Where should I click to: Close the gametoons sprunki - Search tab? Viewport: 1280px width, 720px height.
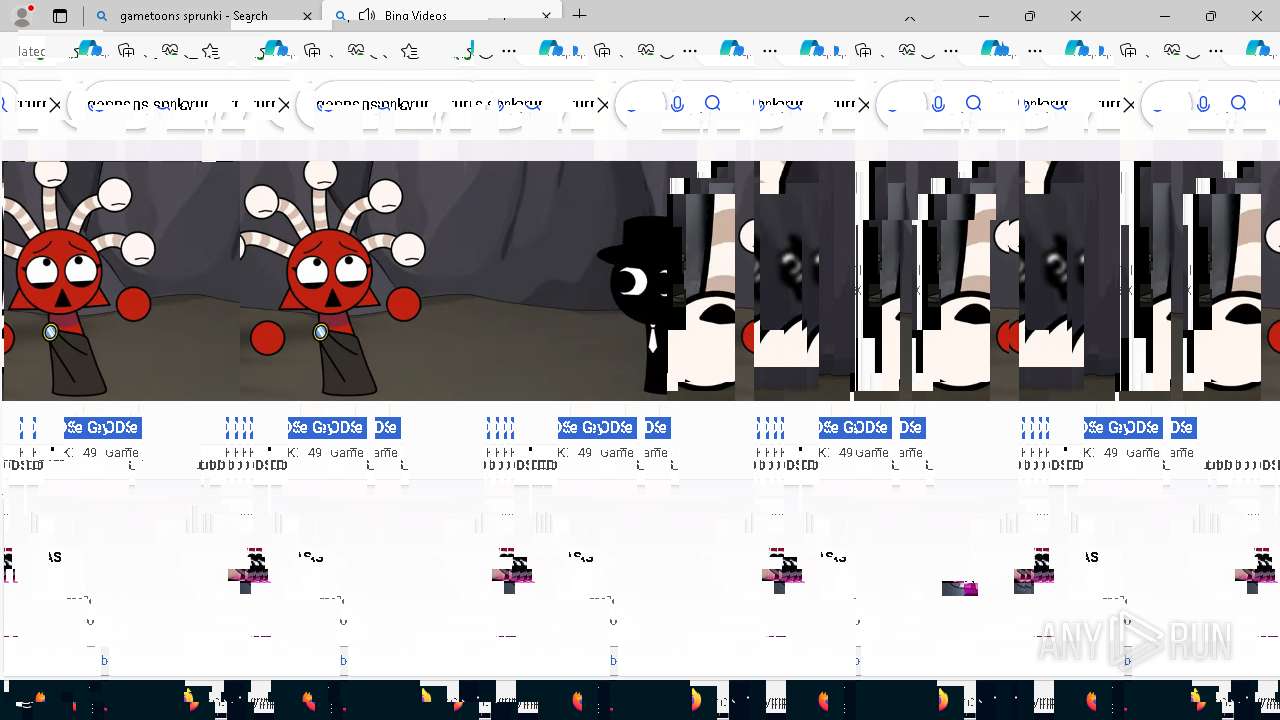pyautogui.click(x=307, y=16)
